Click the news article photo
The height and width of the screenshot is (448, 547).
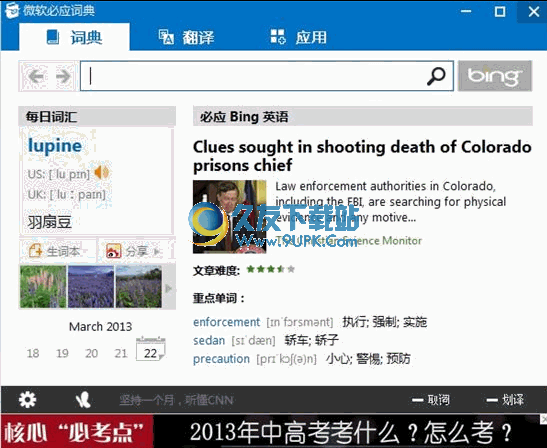pos(230,216)
